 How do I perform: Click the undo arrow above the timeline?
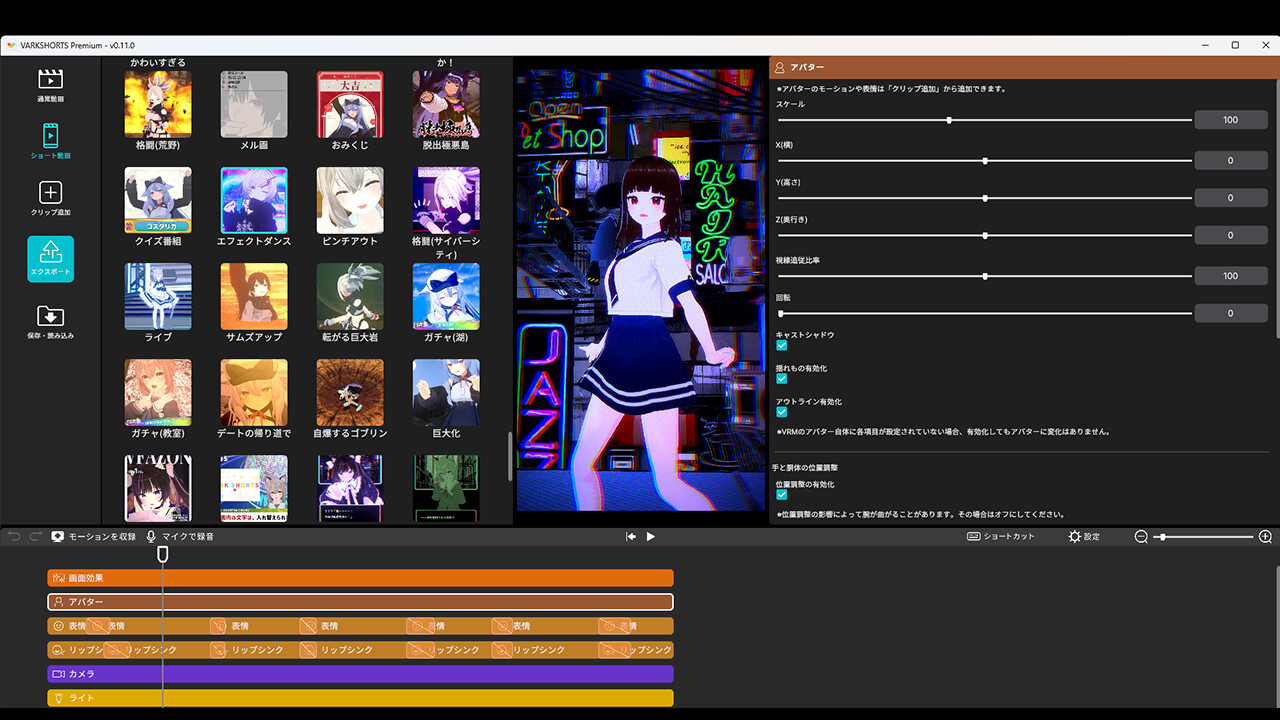point(13,535)
